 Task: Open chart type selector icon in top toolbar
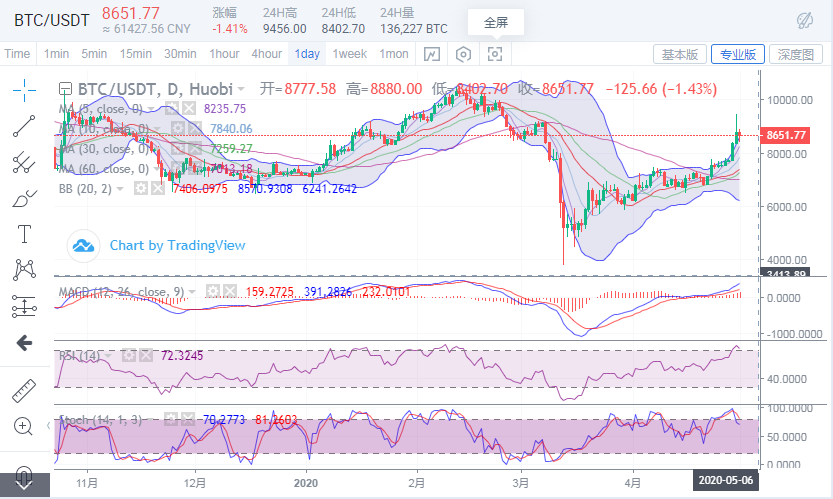(431, 54)
